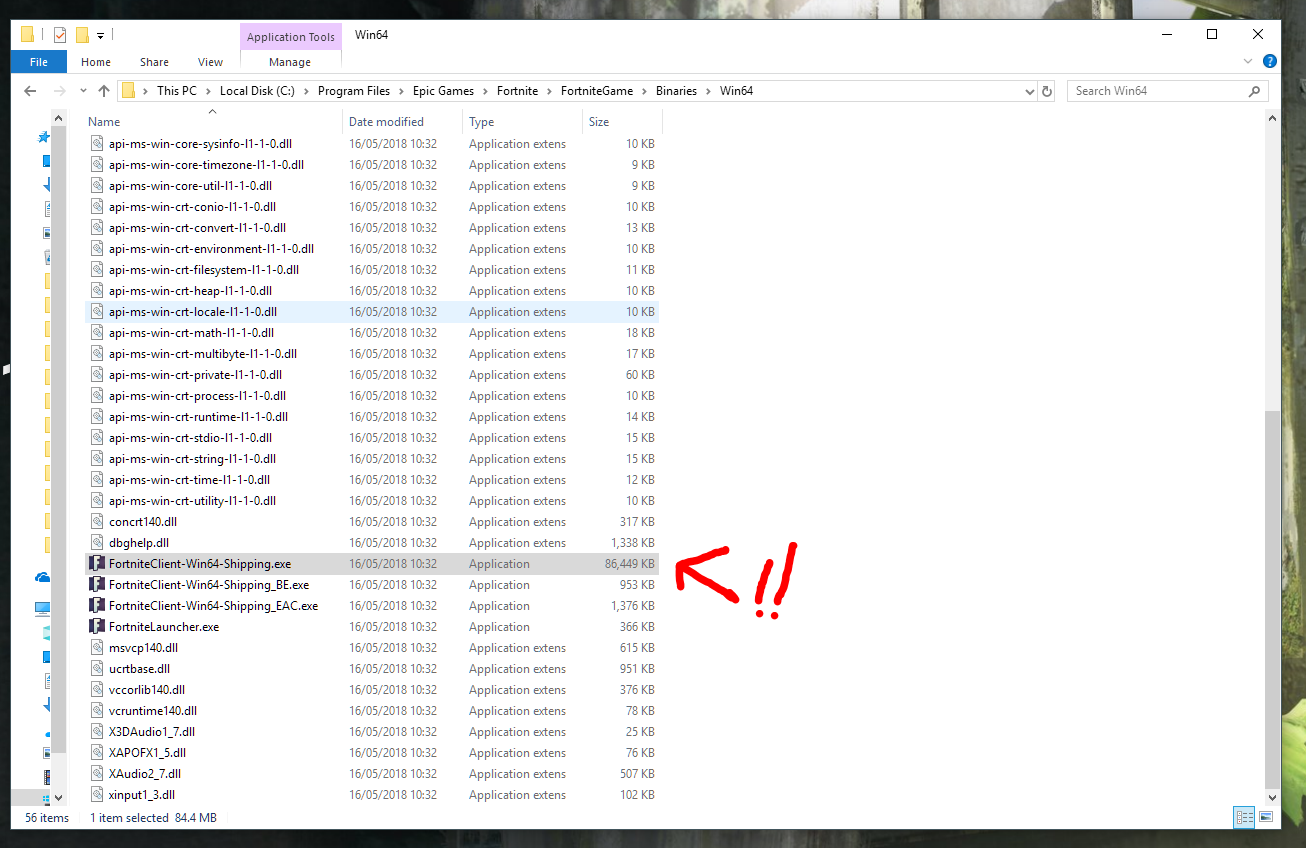Select the dbghelp.dll file icon
This screenshot has width=1306, height=848.
tap(97, 542)
